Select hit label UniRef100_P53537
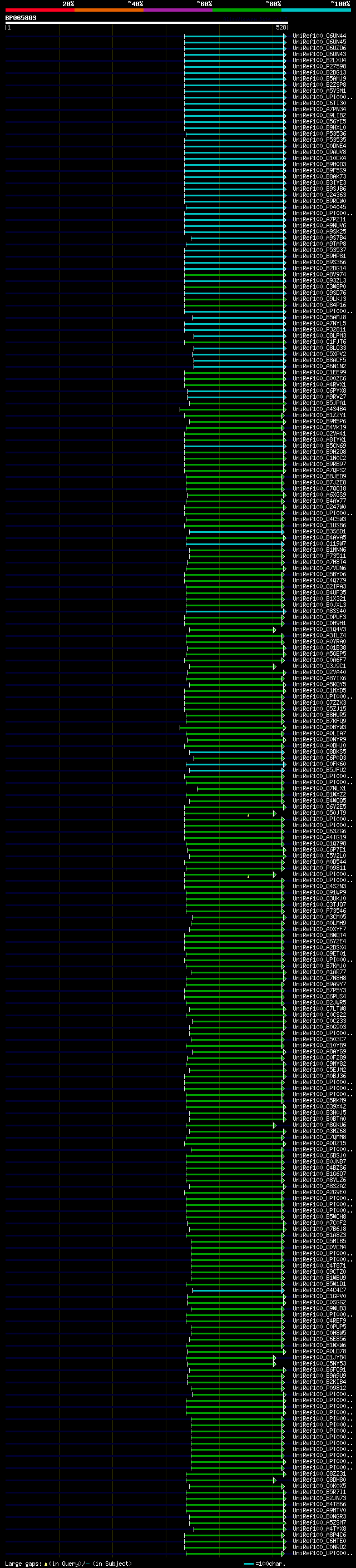The height and width of the screenshot is (1568, 356). coord(319,250)
